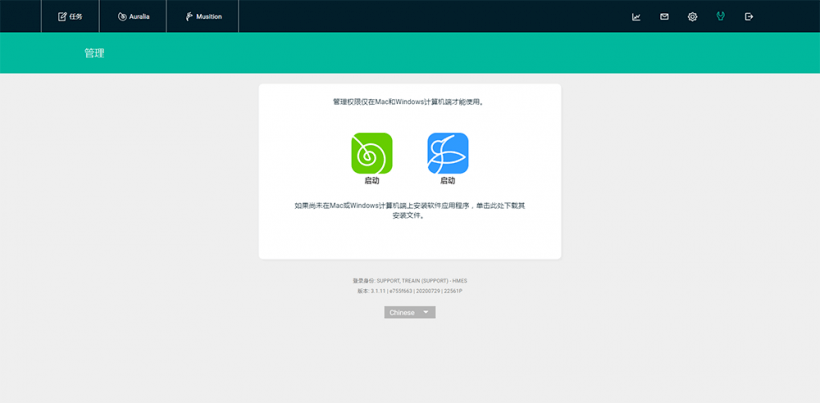Click the green administration icon in header
The width and height of the screenshot is (820, 403).
[721, 17]
